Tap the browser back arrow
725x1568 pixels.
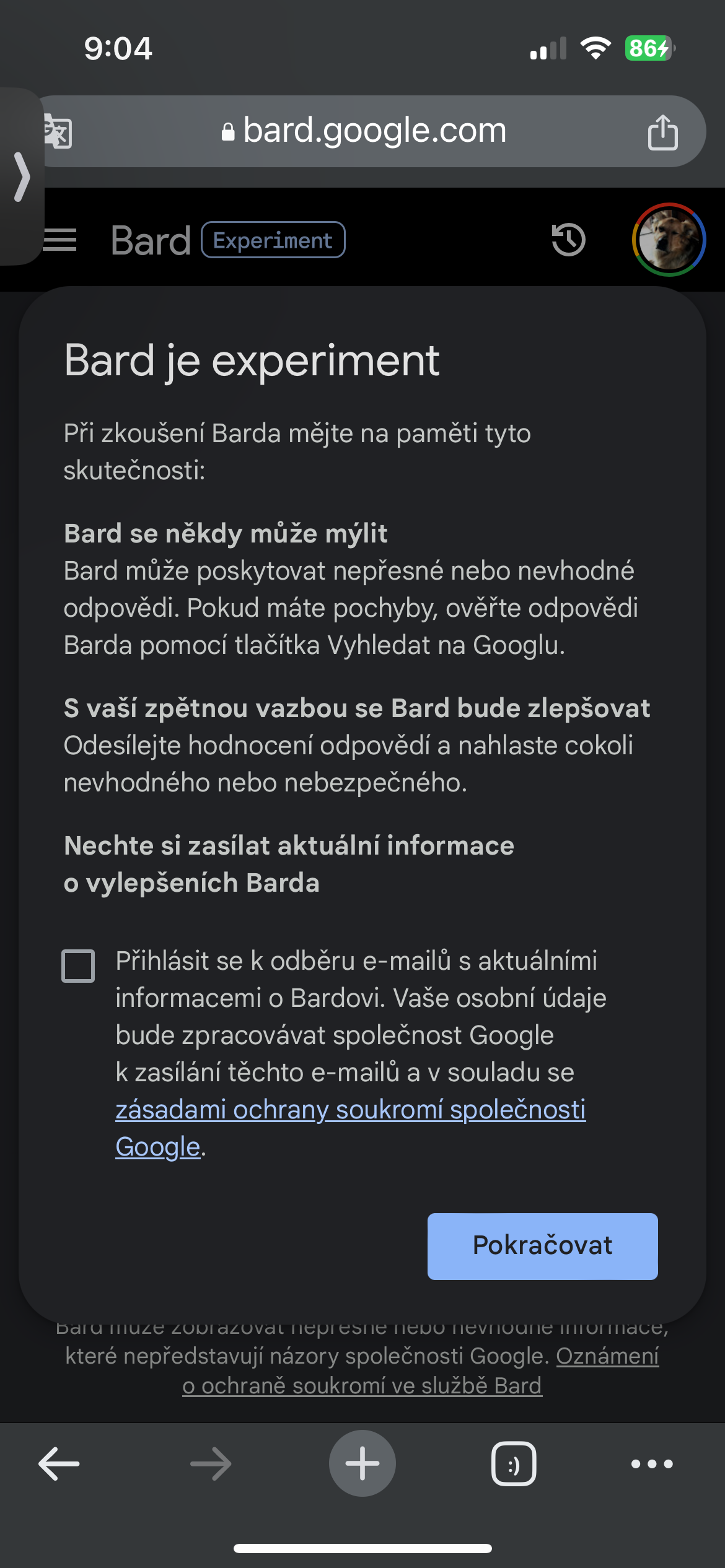tap(59, 1463)
